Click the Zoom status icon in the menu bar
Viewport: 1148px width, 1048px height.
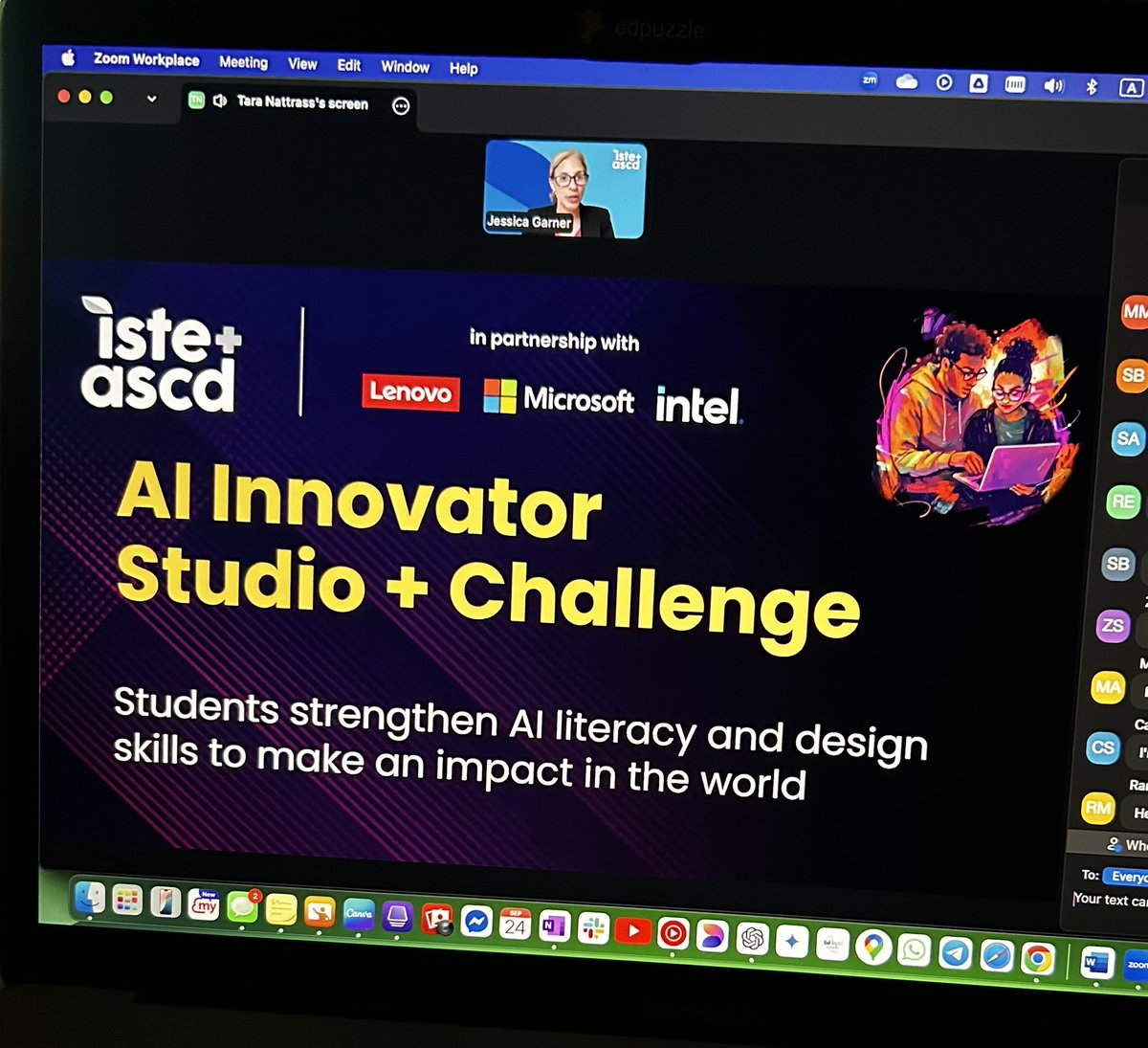[x=869, y=80]
